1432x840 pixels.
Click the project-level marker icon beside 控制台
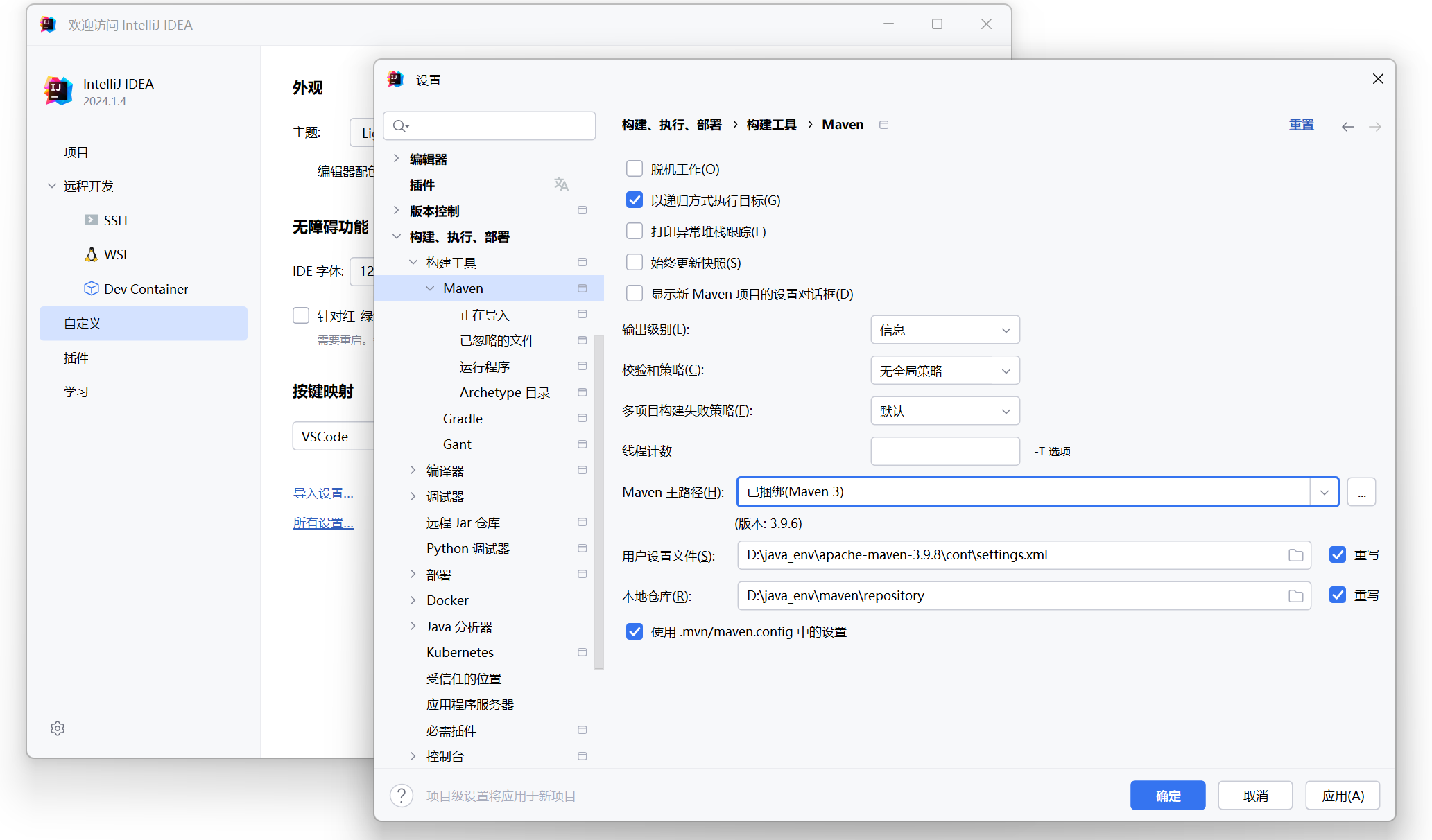pos(582,756)
